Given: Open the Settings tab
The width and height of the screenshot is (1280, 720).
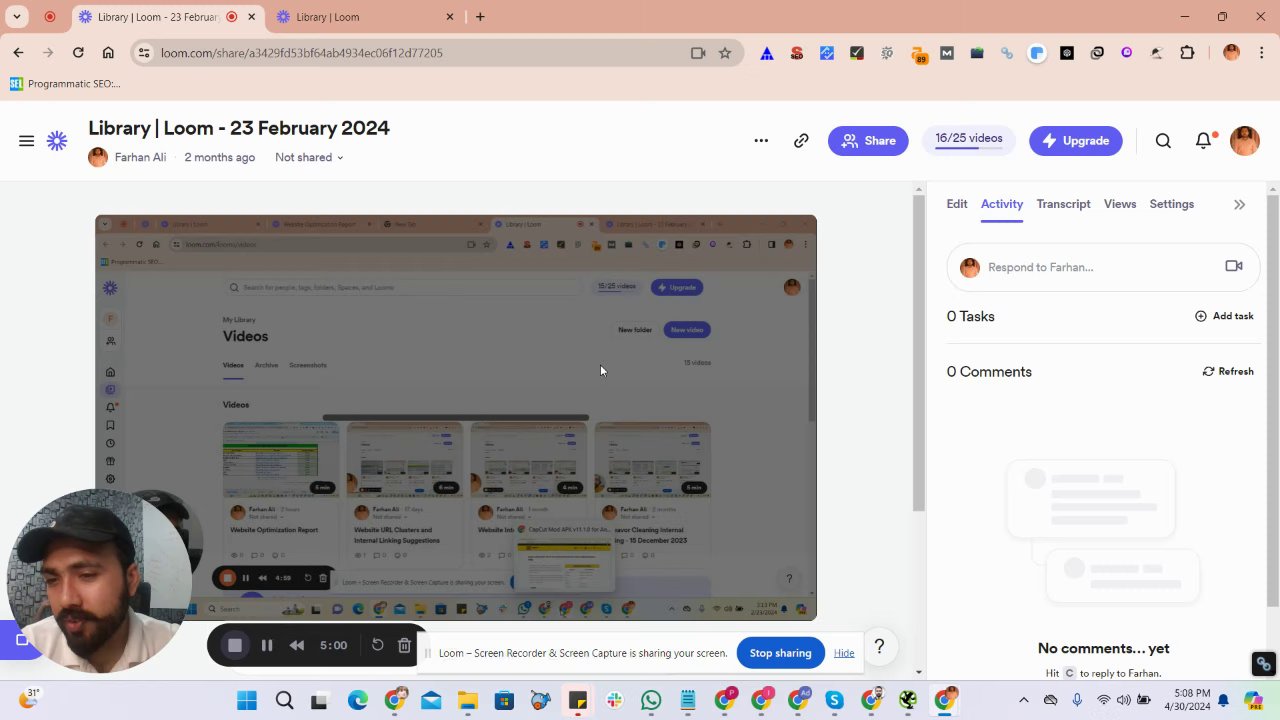Looking at the screenshot, I should point(1172,204).
